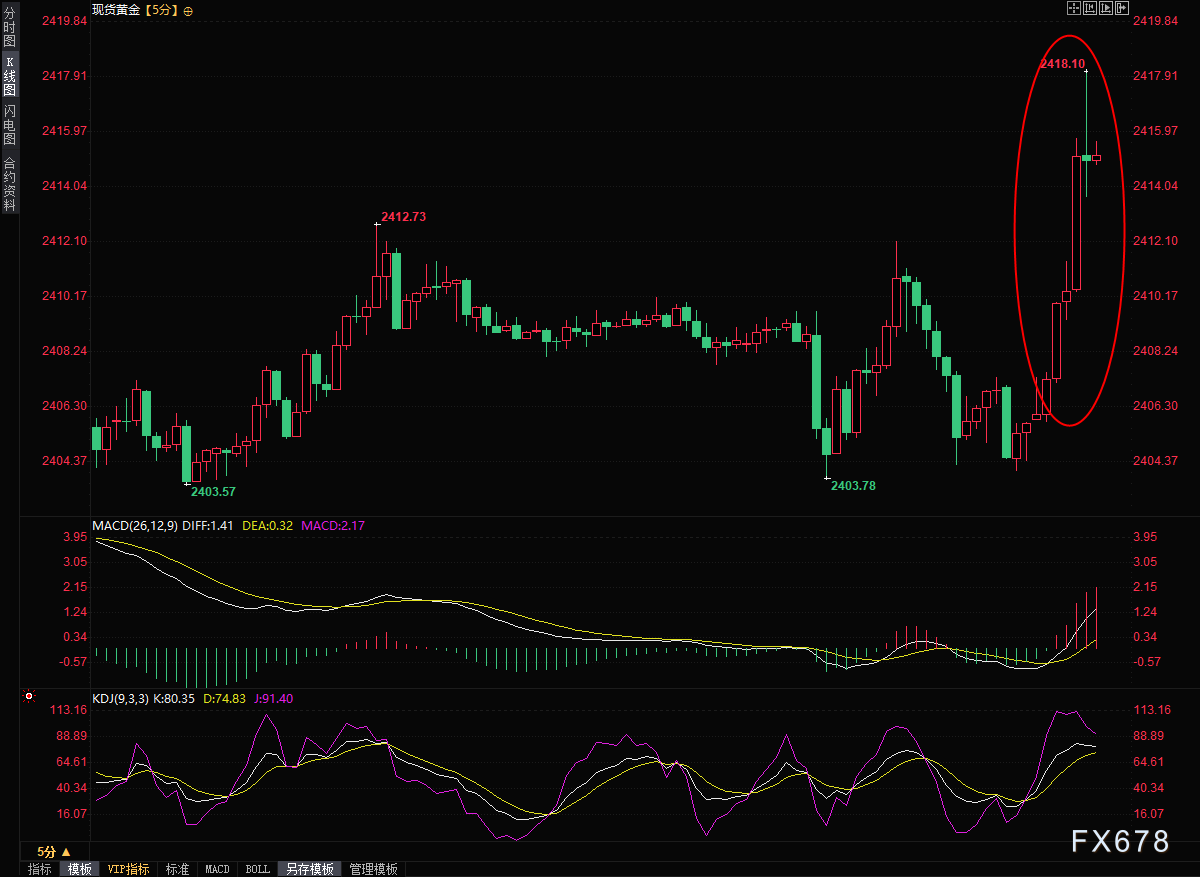Click the chart playback arrow icon
Viewport: 1200px width, 877px height.
(1106, 8)
